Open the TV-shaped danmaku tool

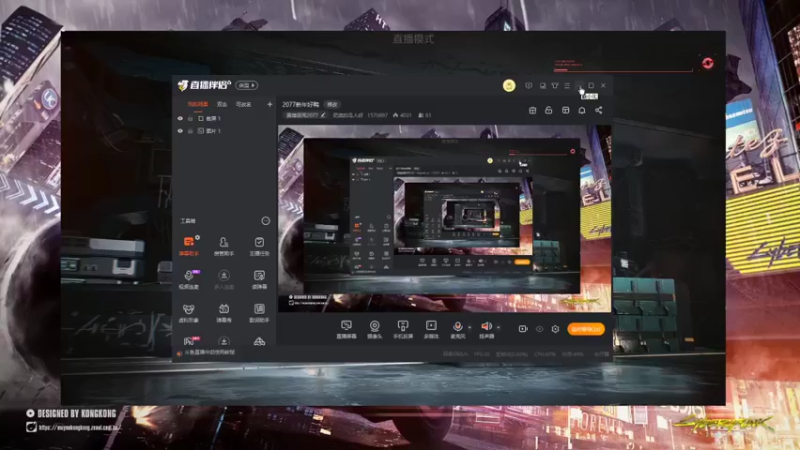click(223, 312)
